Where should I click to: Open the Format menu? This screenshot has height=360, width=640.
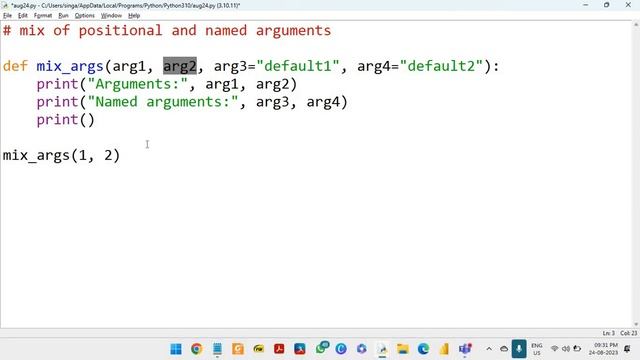click(x=43, y=16)
